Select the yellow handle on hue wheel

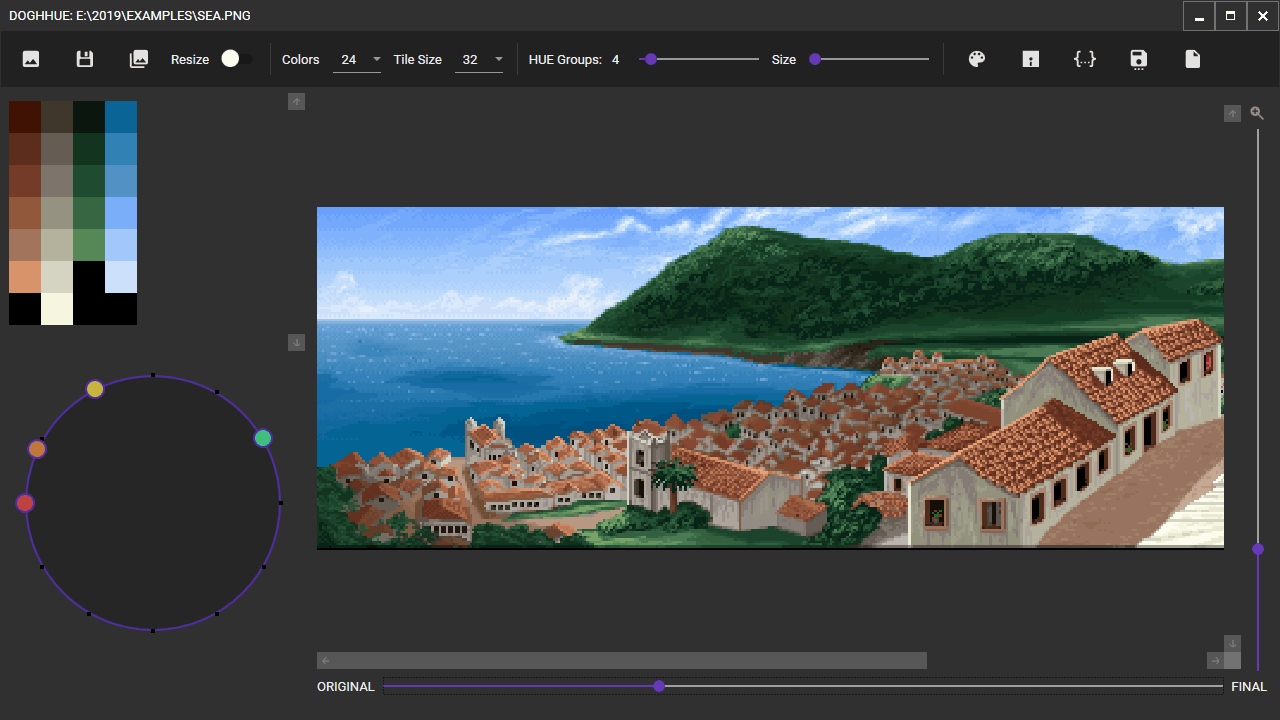(x=95, y=389)
